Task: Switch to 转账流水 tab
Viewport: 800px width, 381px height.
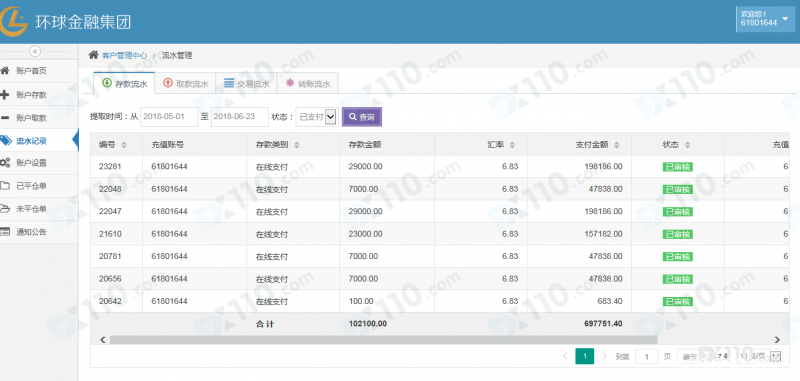Action: coord(307,83)
